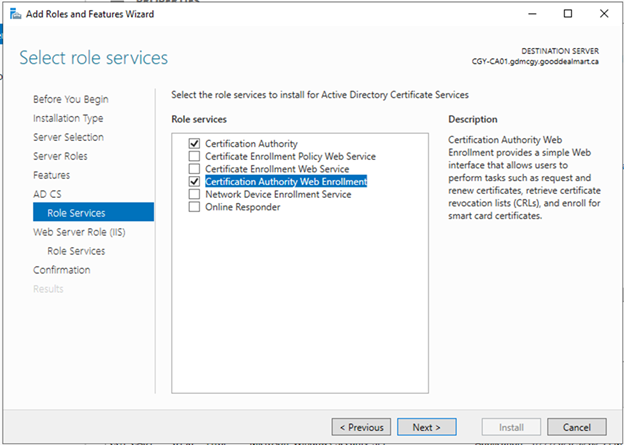The width and height of the screenshot is (624, 445).
Task: Open the Server Roles step
Action: pos(60,156)
